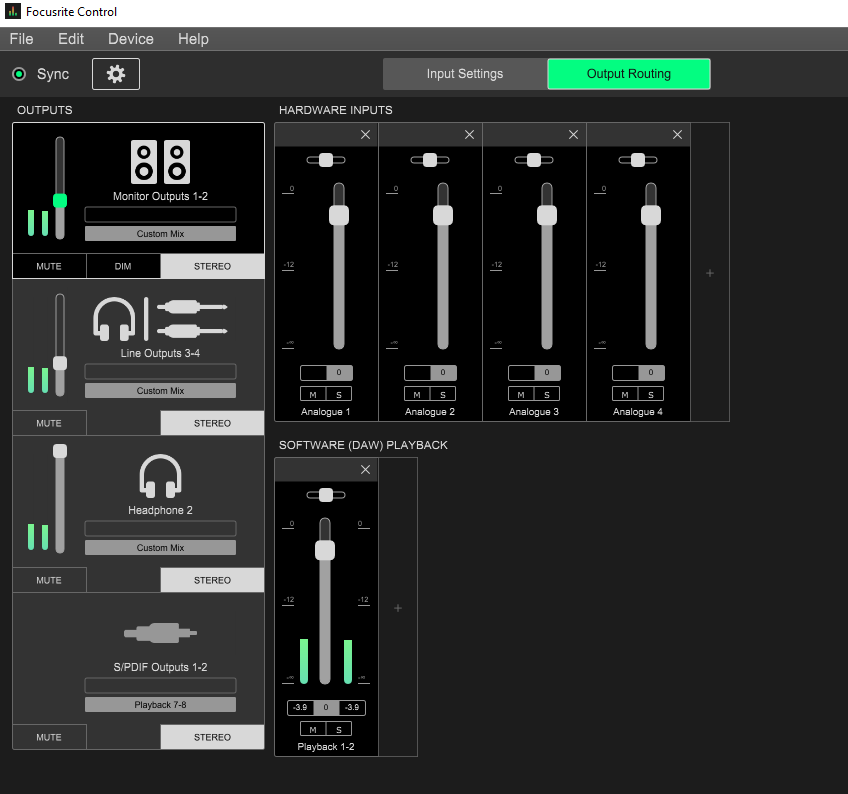Open the Device menu

(131, 39)
